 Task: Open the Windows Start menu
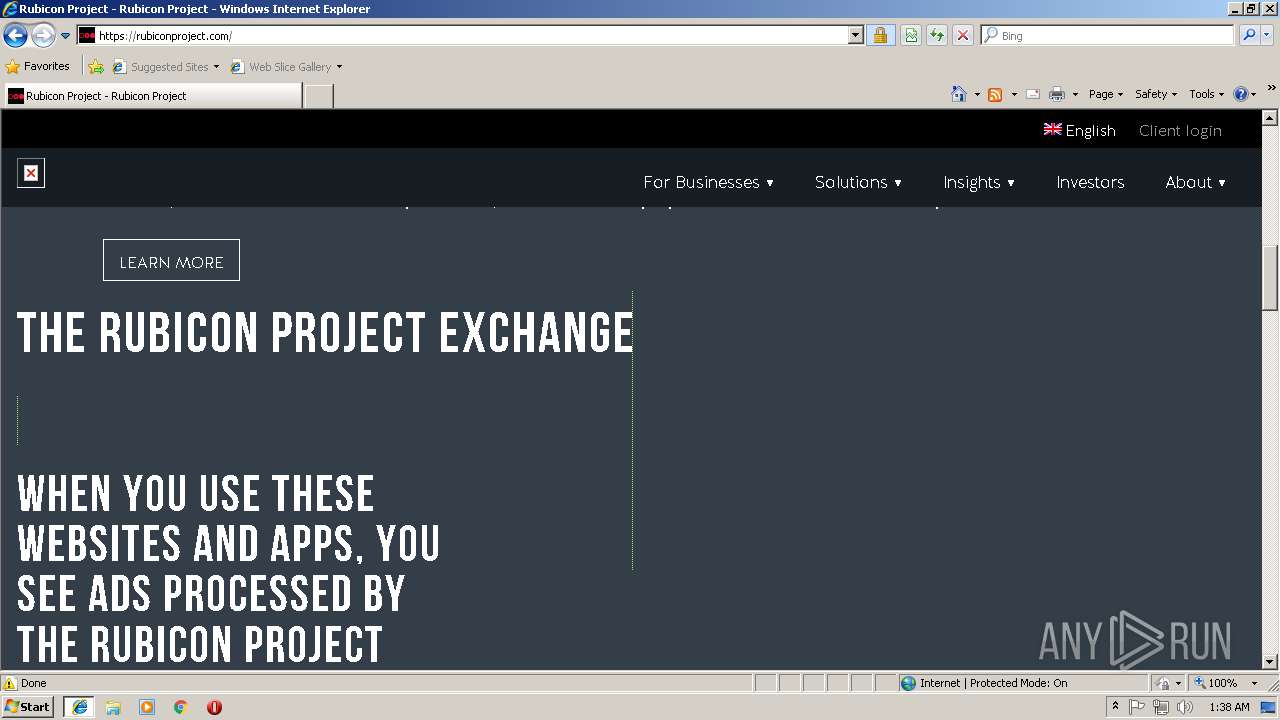(x=28, y=707)
